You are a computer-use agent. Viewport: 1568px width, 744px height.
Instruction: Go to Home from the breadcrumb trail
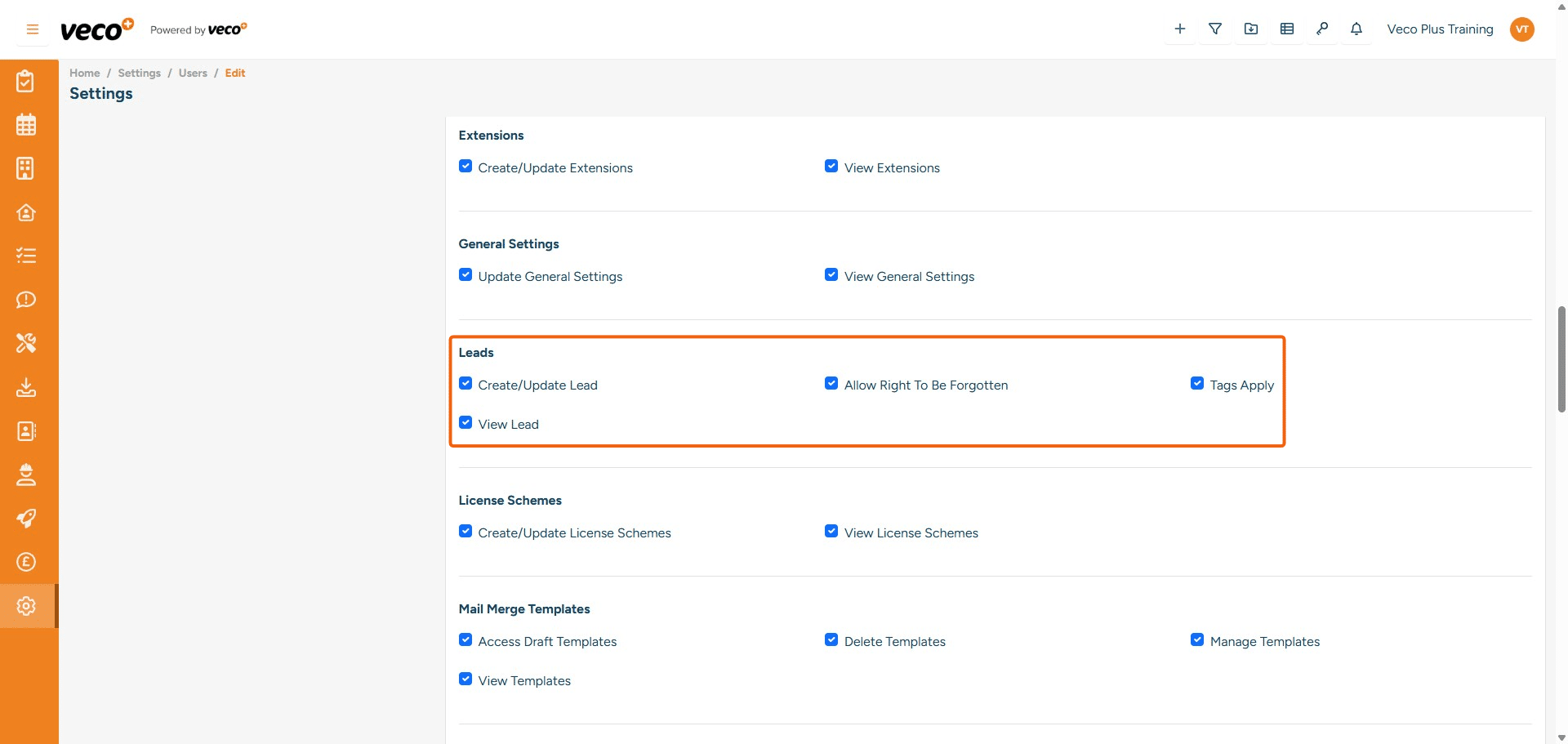[x=84, y=73]
